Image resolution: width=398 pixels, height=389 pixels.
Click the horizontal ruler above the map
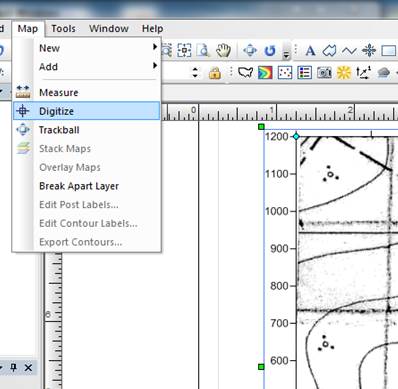point(279,112)
